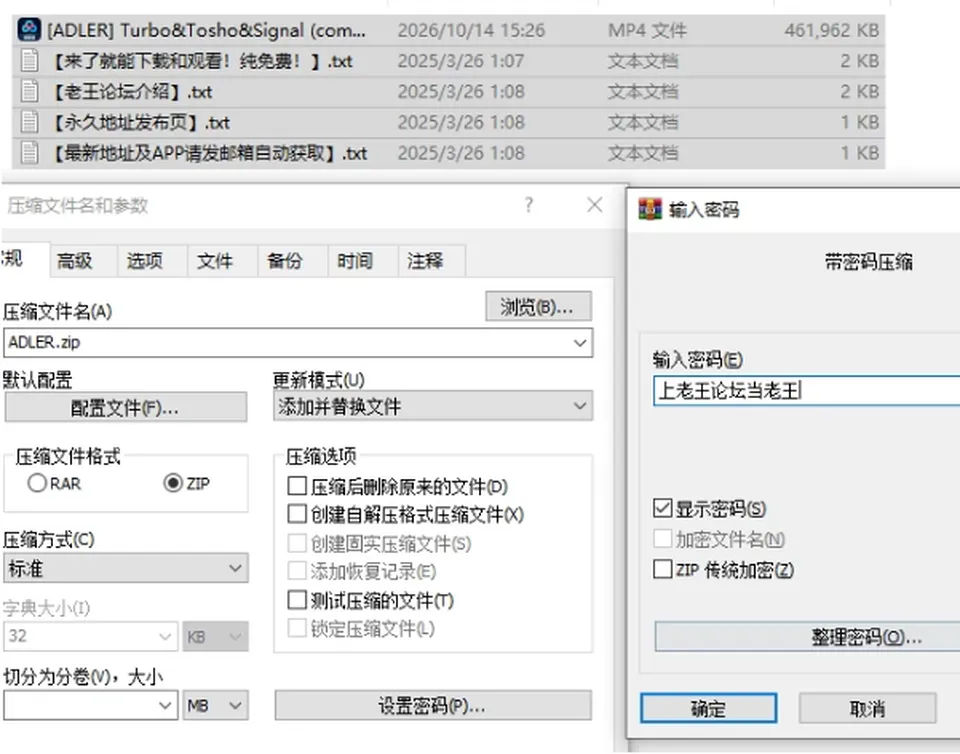Open the 压缩方式 dropdown

[126, 568]
